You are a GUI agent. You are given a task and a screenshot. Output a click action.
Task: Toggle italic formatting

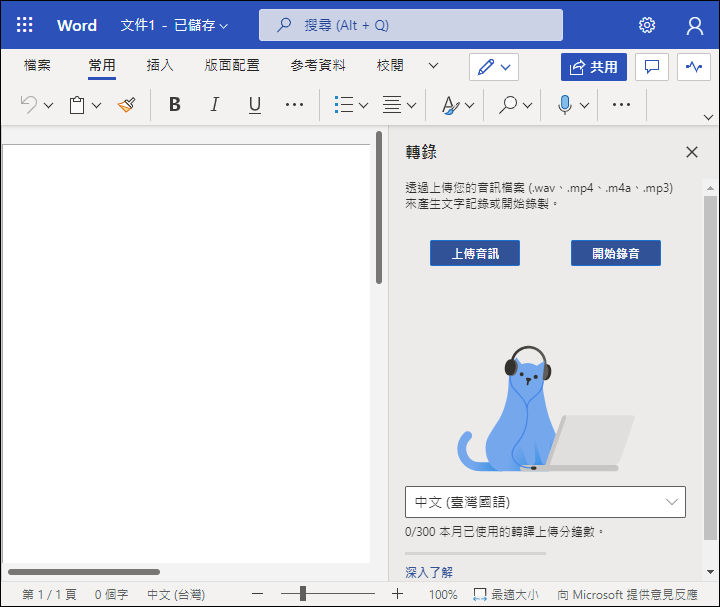click(x=214, y=105)
